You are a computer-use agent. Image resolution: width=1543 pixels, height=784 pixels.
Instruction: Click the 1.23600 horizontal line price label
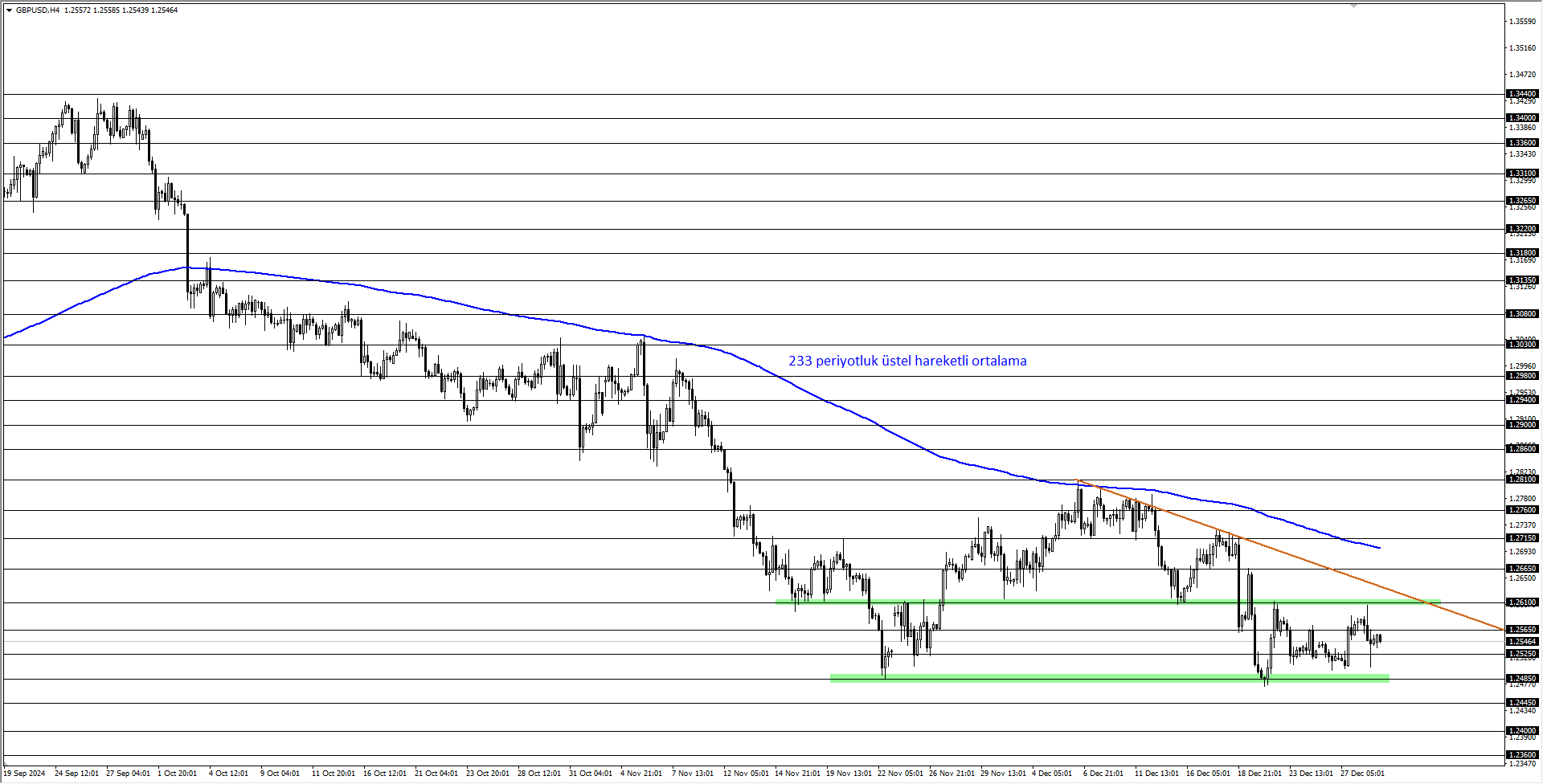(1522, 755)
